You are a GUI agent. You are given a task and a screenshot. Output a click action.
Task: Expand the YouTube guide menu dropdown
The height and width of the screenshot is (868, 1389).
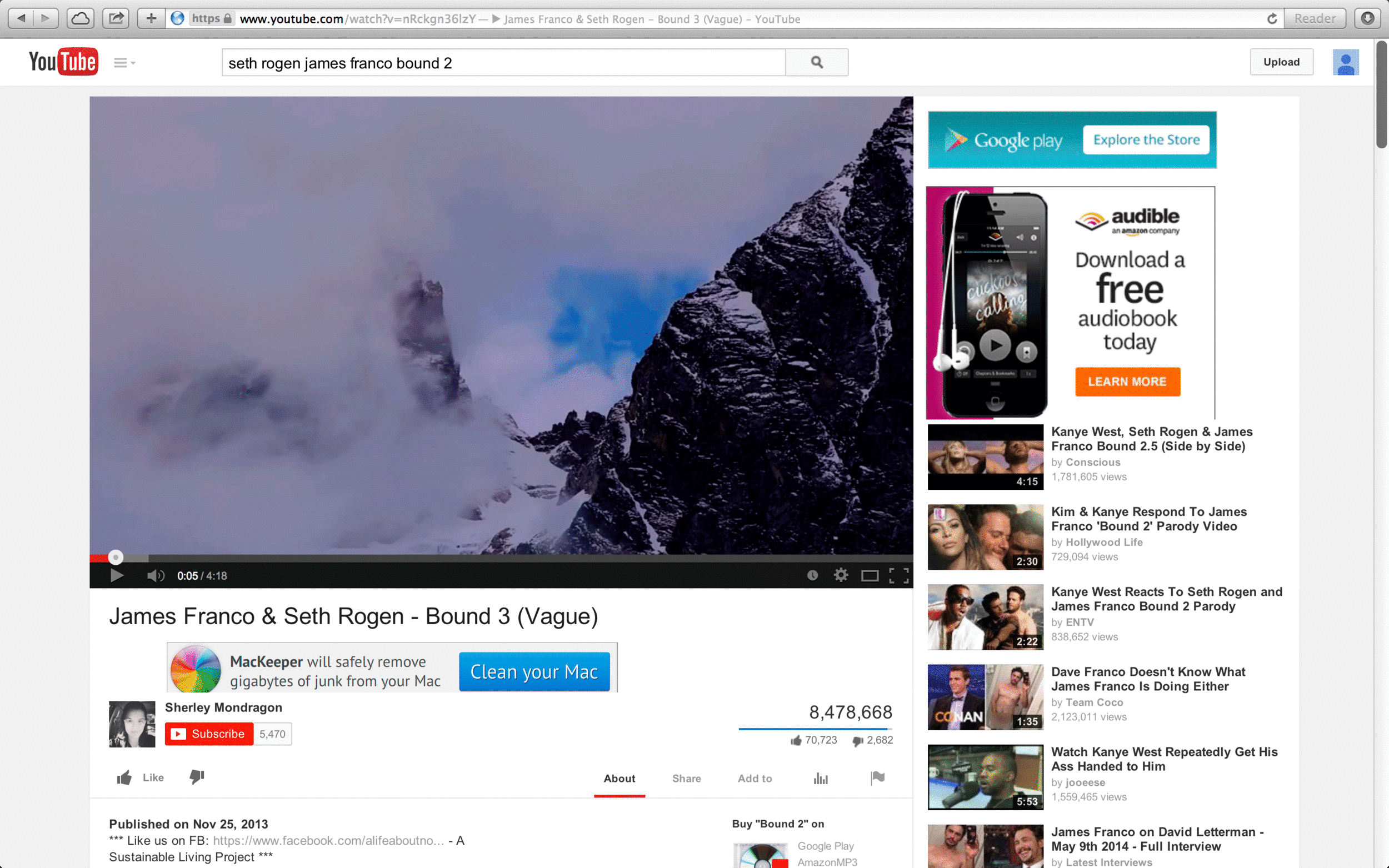point(124,63)
